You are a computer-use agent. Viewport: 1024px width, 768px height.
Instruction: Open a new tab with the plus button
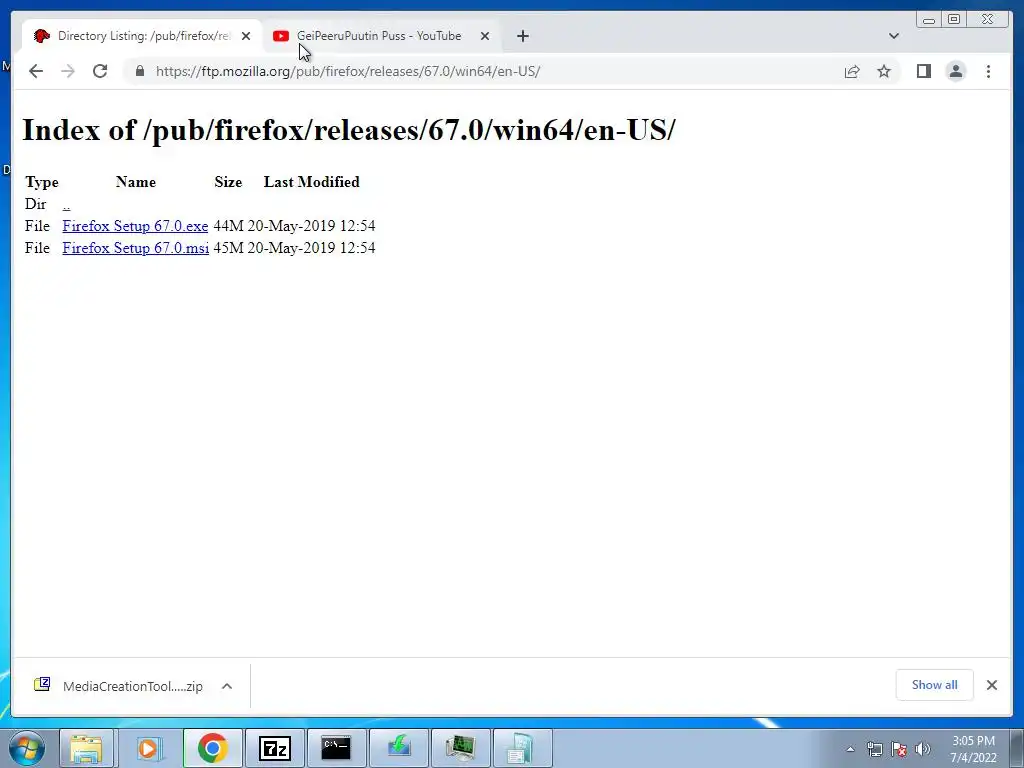522,36
